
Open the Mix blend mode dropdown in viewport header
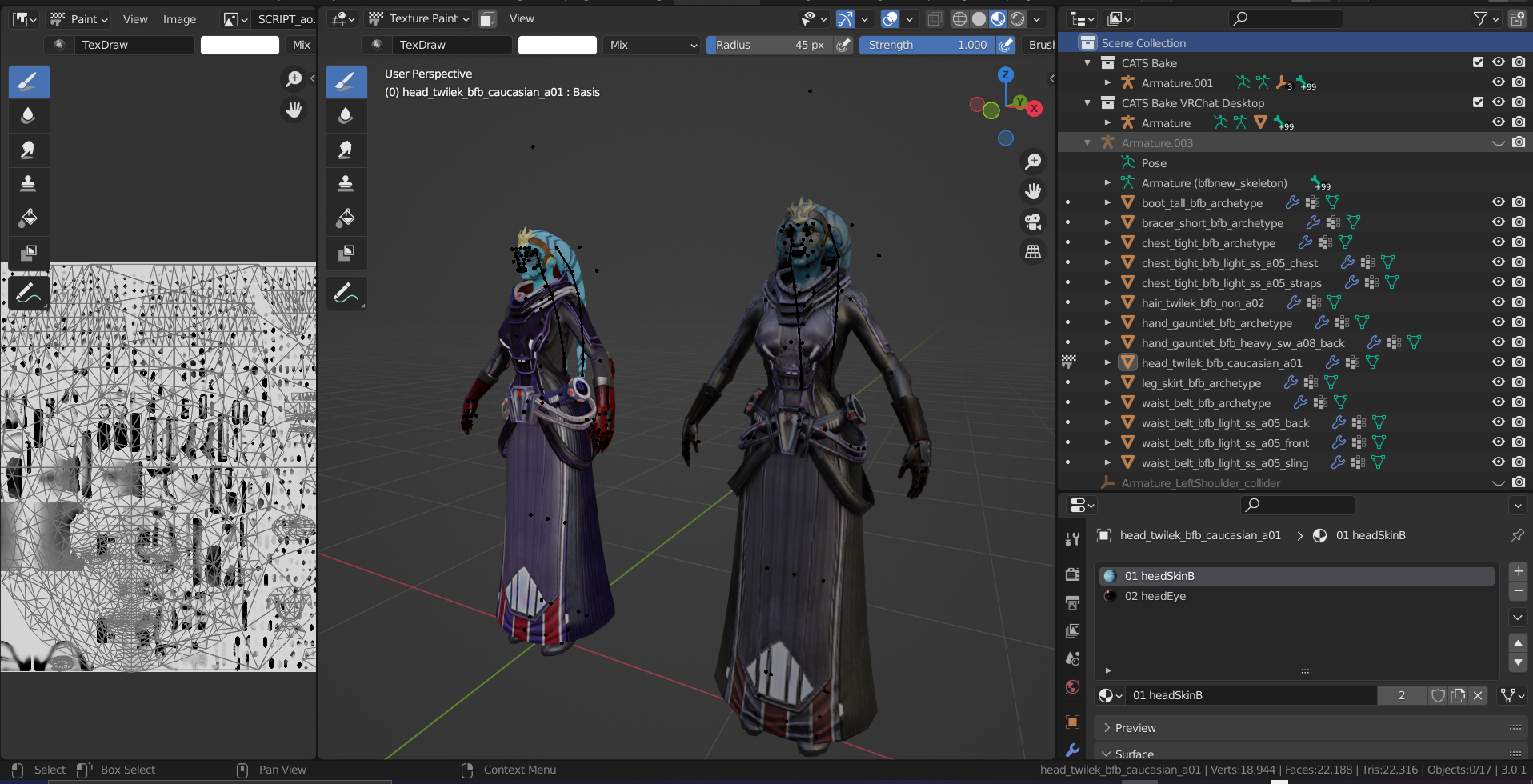[x=652, y=45]
